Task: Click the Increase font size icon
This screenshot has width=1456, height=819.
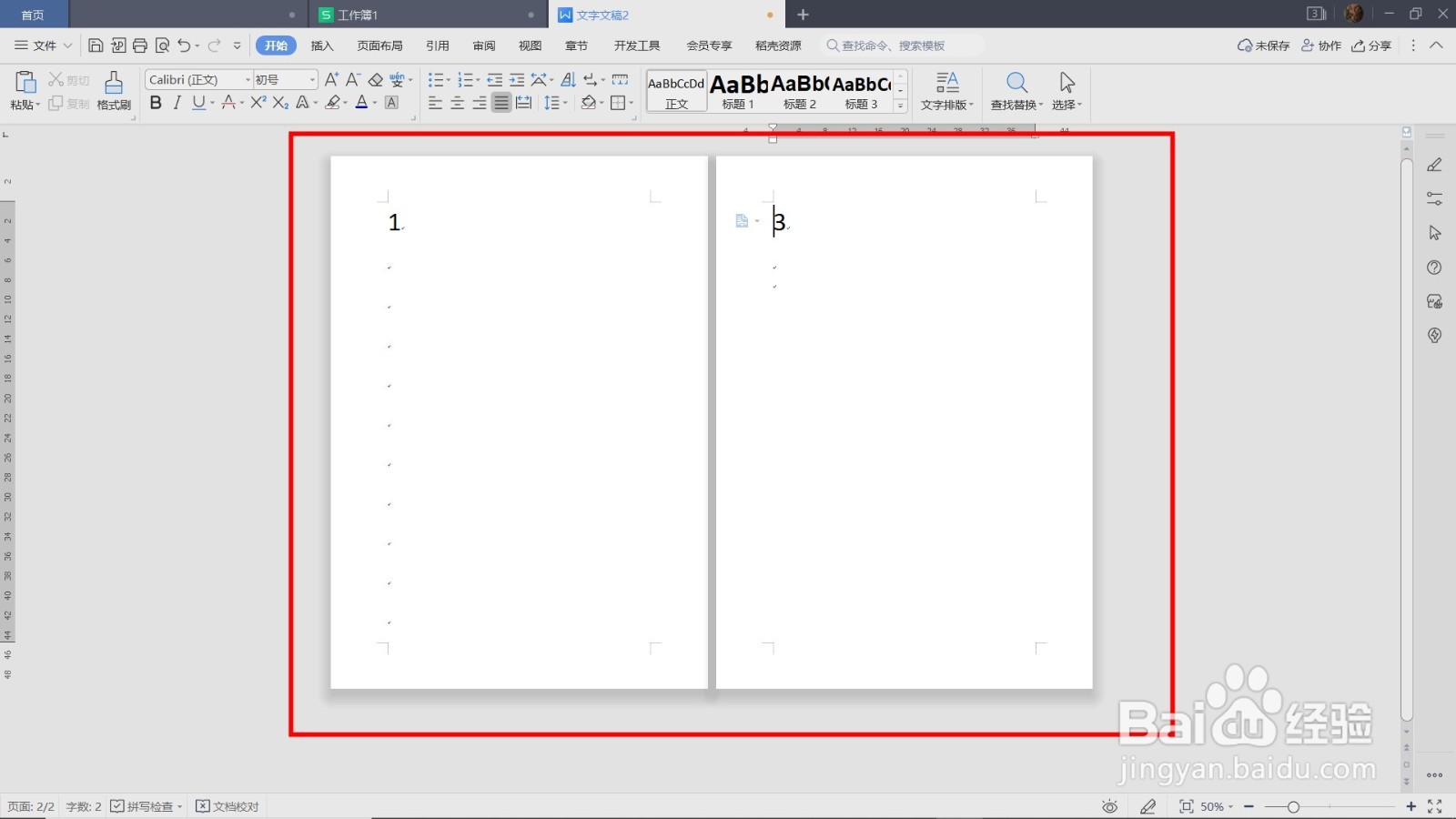Action: (x=331, y=80)
